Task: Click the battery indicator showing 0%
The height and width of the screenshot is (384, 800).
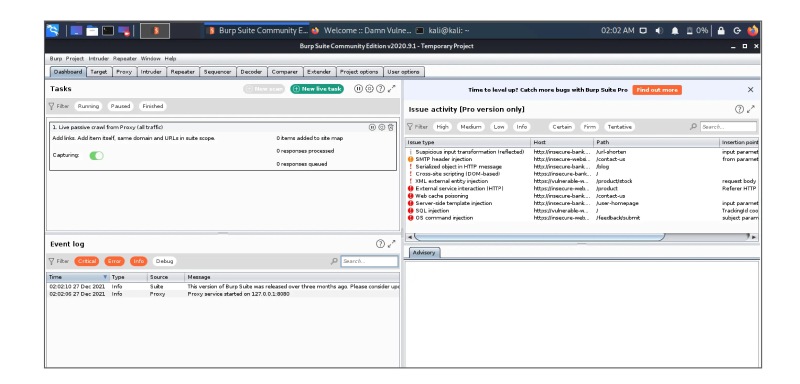Action: point(697,31)
